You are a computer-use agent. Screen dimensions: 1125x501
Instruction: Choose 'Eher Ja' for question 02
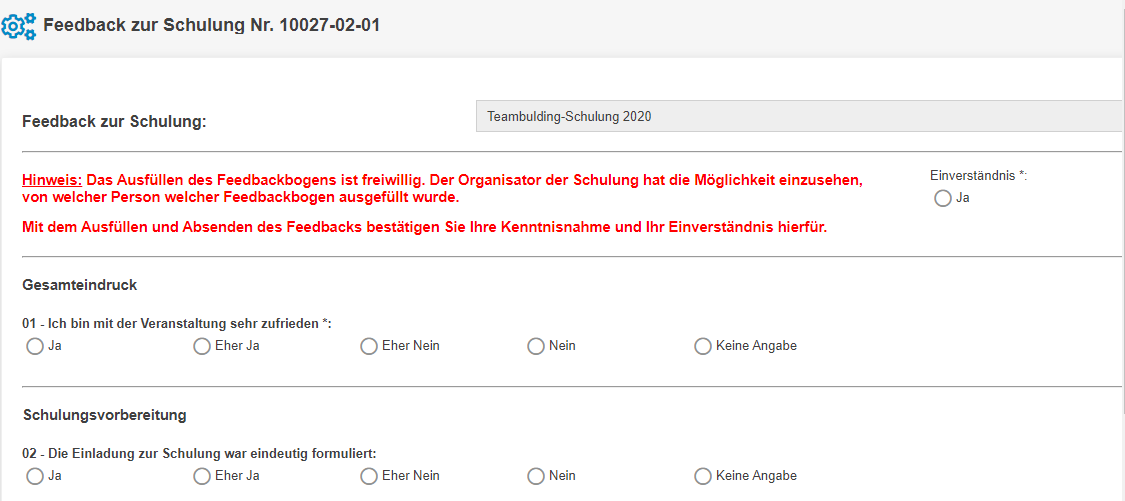click(202, 477)
